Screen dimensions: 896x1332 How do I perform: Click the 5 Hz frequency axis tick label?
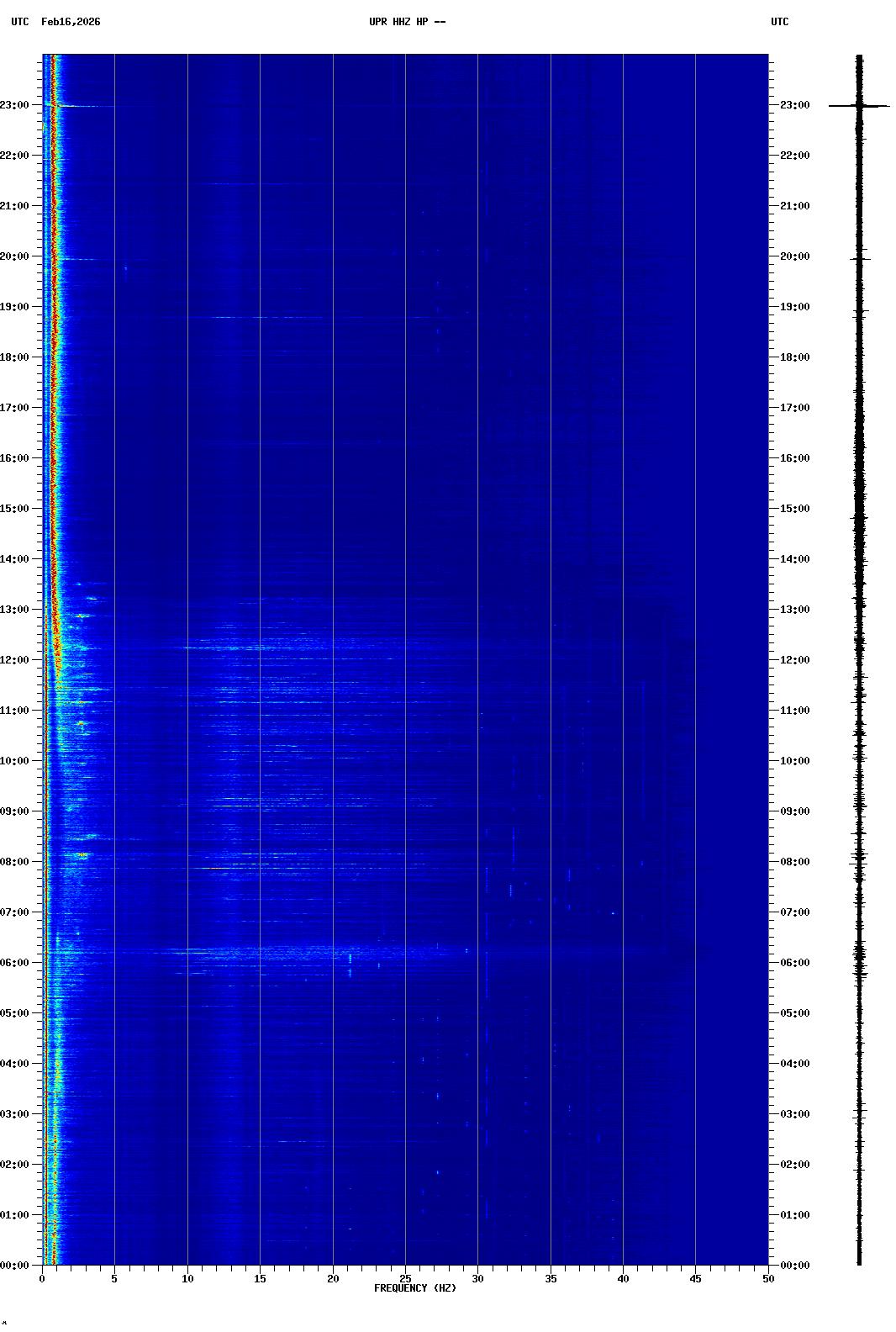114,1279
